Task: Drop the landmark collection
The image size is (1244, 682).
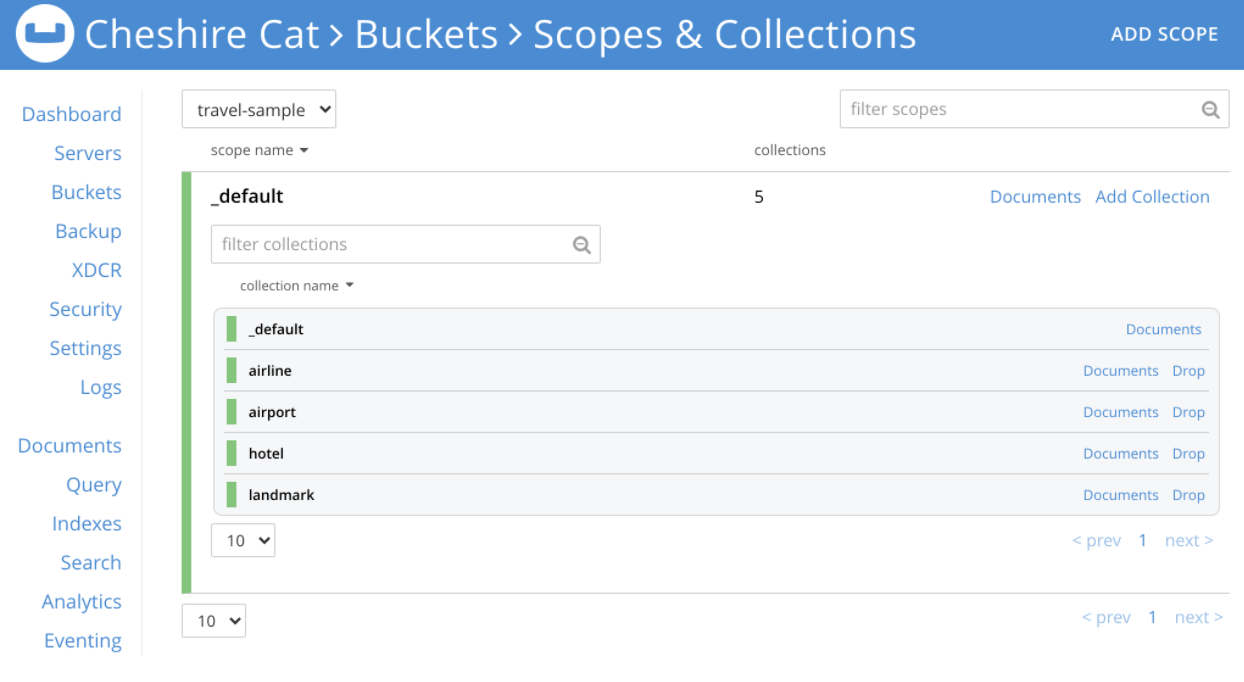Action: (1188, 495)
